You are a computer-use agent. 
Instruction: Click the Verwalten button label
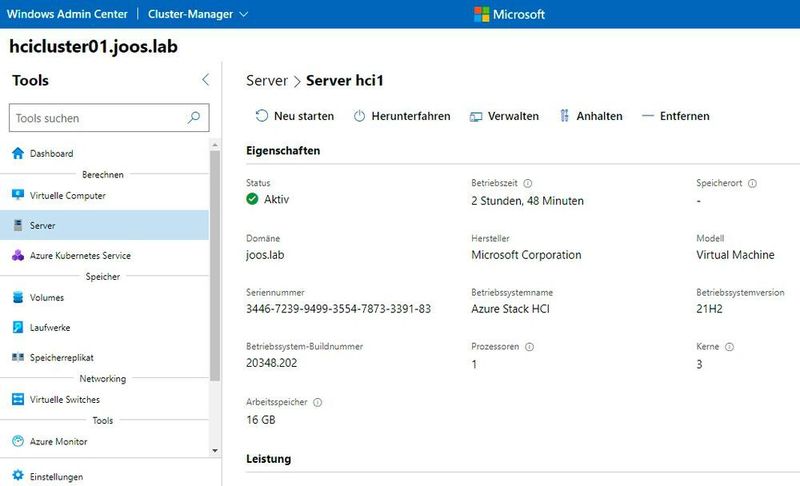(x=513, y=116)
